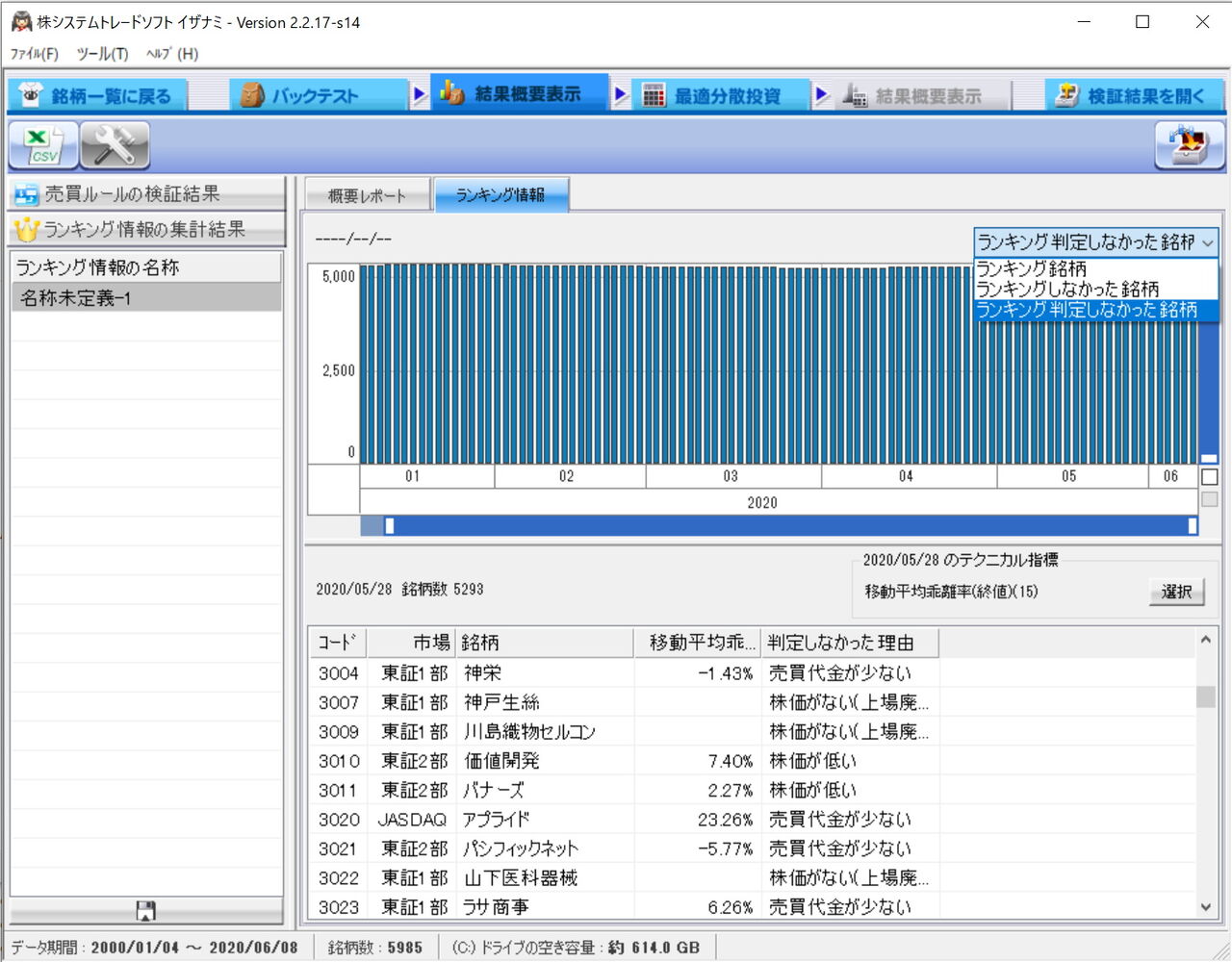Sort by the 移動平均乖... column header

tap(698, 643)
